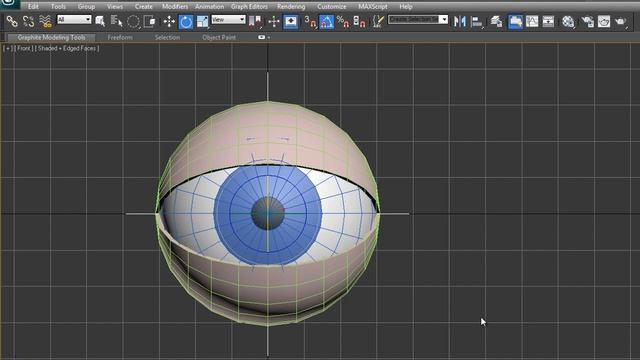This screenshot has height=360, width=640.
Task: Click the 3ds Max application button
Action: [9, 4]
